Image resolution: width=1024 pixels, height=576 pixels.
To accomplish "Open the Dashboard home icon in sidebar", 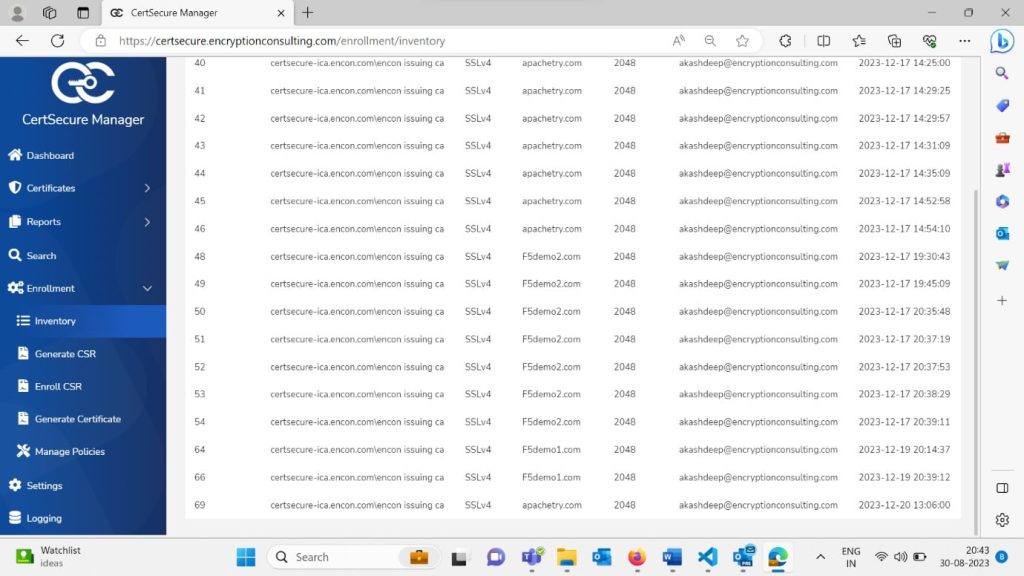I will coord(15,156).
